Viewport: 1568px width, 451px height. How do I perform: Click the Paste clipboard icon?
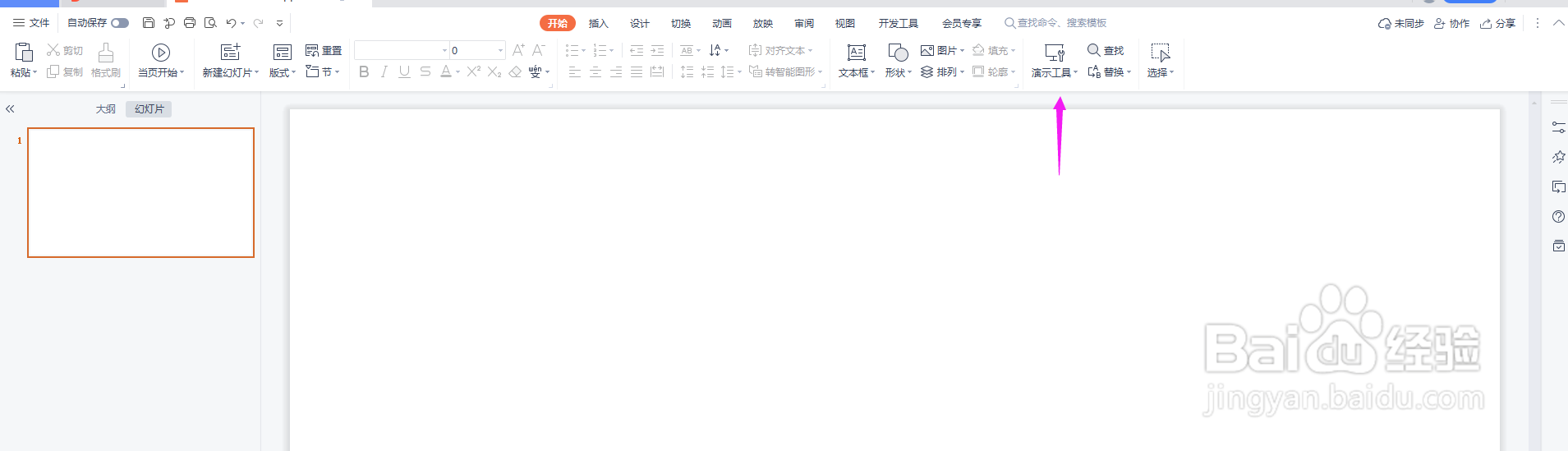point(24,53)
